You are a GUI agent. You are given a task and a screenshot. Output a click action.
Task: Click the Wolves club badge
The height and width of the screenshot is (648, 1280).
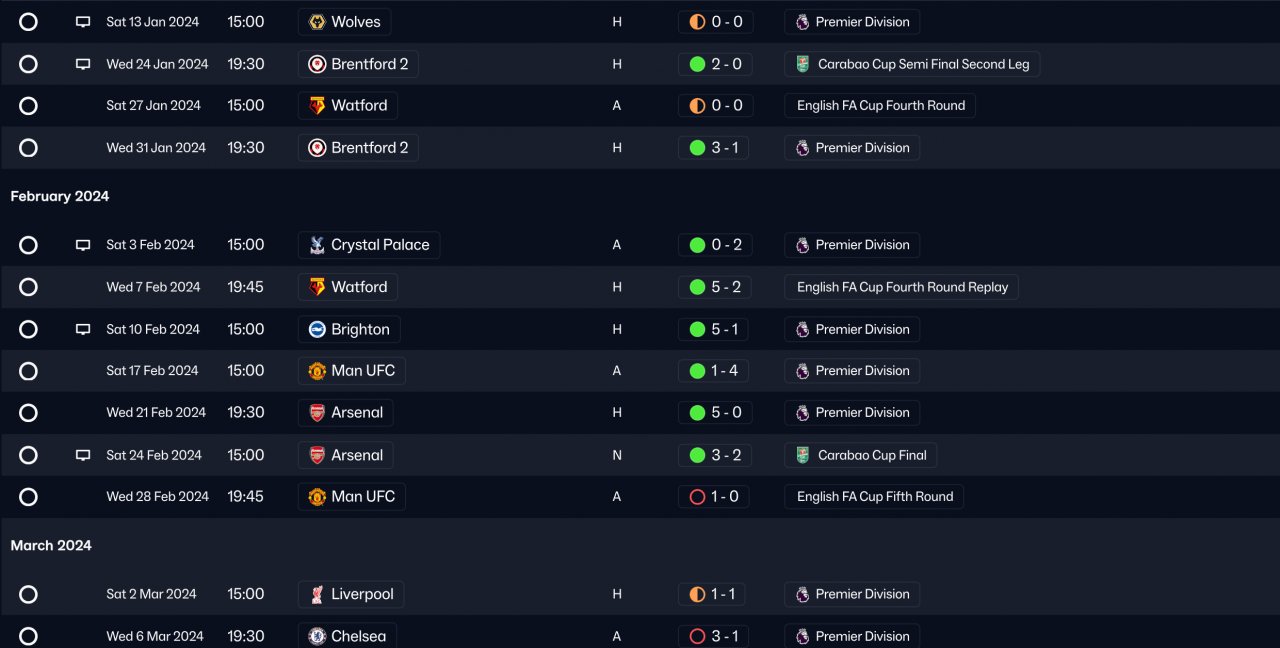pos(317,22)
